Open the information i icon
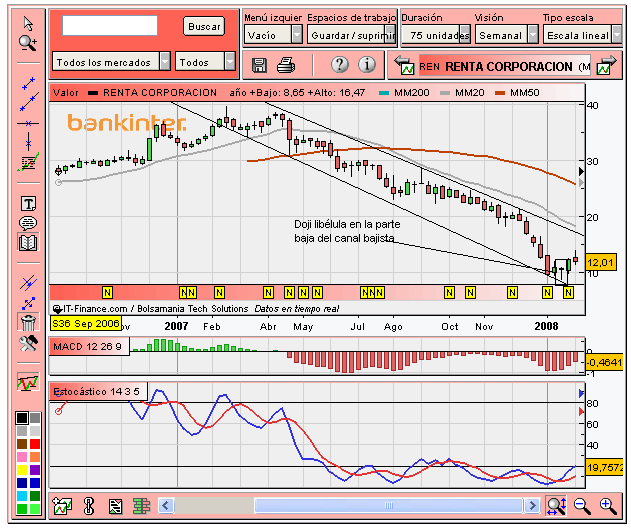The height and width of the screenshot is (528, 631). [x=367, y=64]
